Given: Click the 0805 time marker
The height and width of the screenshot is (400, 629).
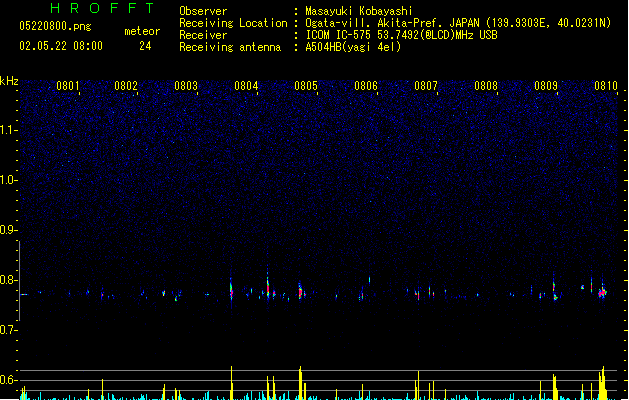Looking at the screenshot, I should point(306,86).
